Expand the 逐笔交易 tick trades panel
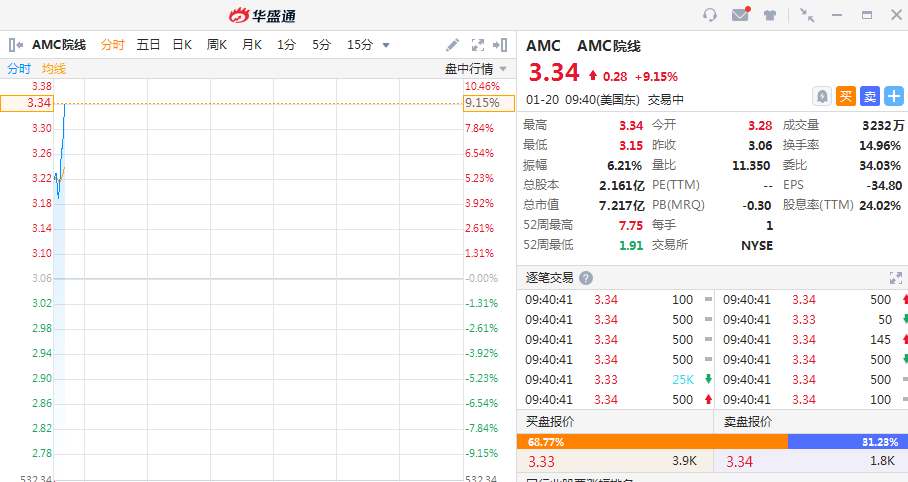Screen dimensions: 908x482 tap(895, 278)
